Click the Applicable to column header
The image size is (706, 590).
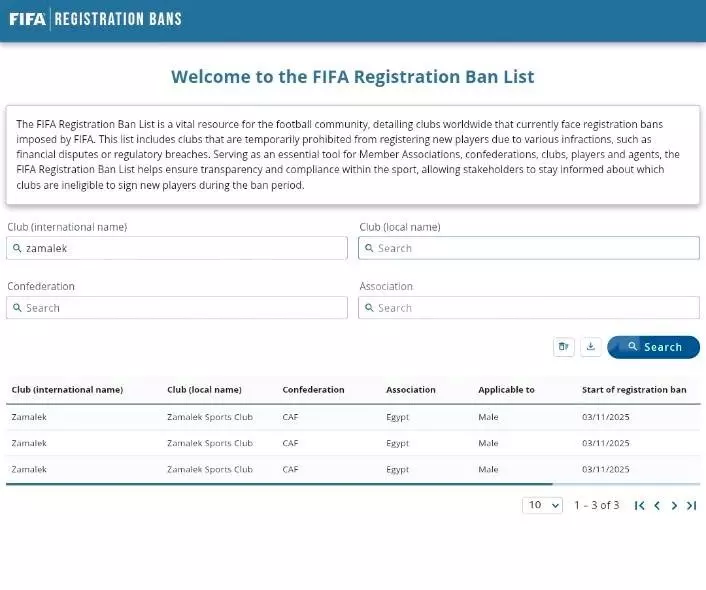[x=506, y=390]
